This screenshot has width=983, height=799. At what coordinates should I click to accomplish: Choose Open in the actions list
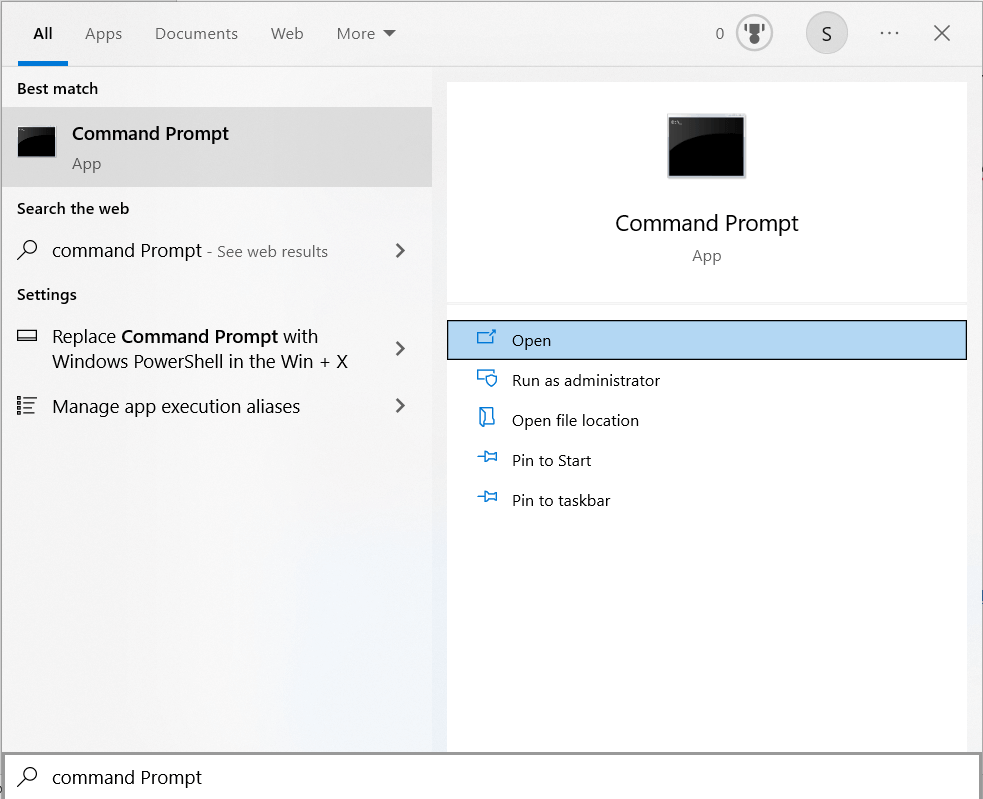pos(707,340)
